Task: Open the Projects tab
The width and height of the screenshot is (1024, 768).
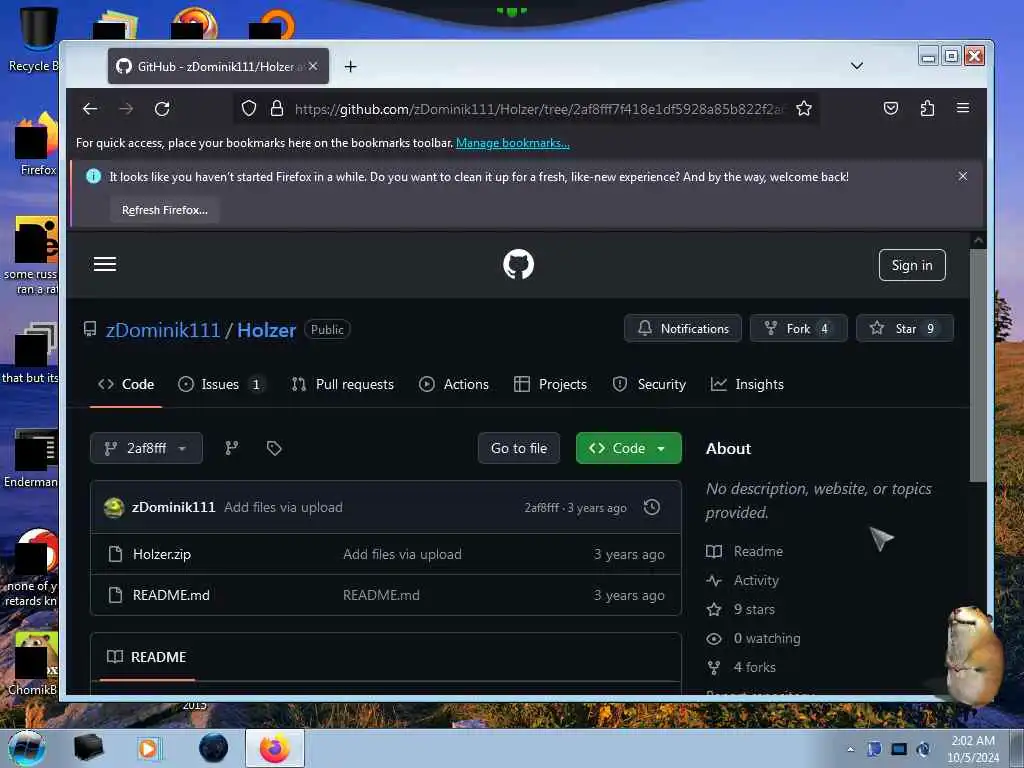Action: 551,385
